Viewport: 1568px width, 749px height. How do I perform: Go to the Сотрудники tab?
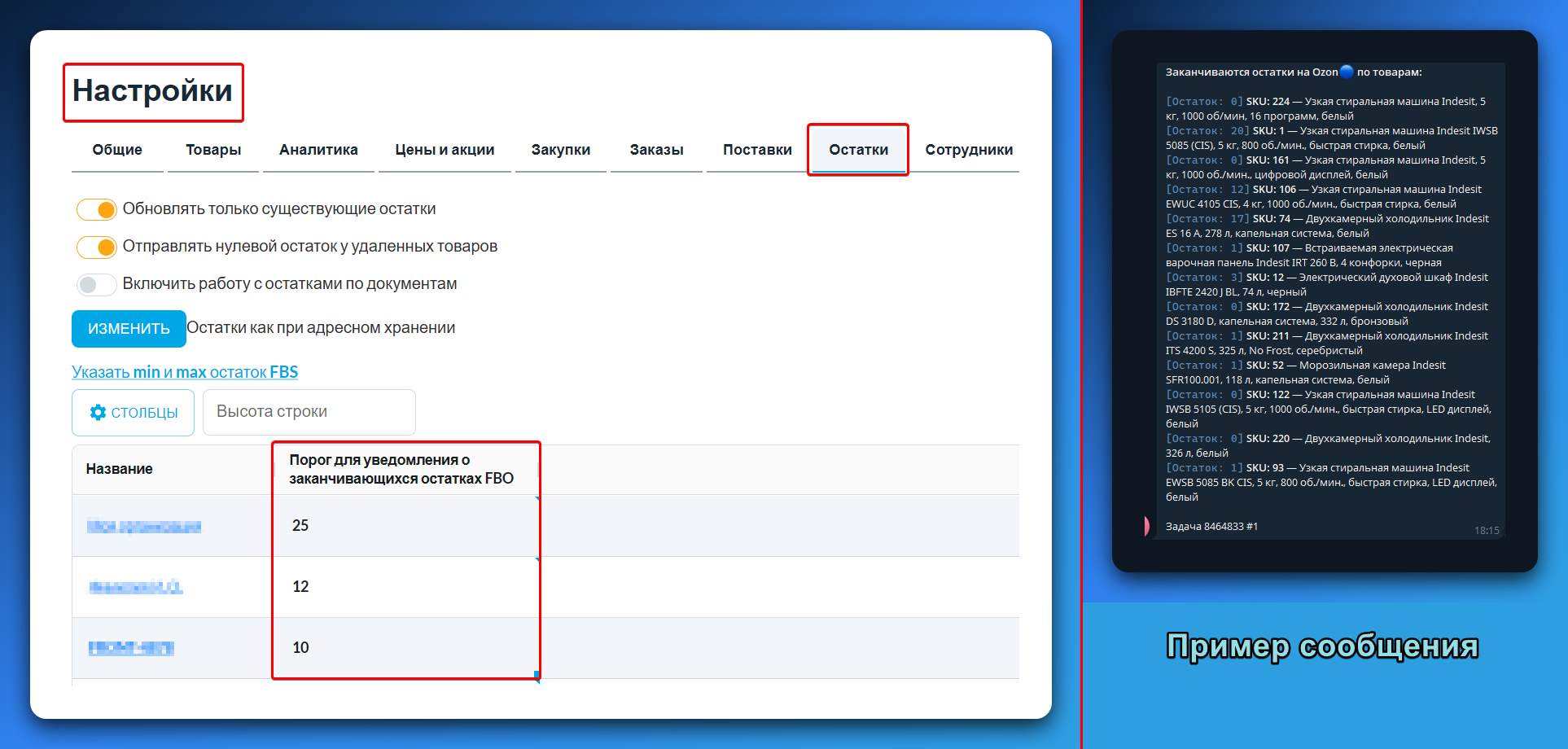pos(969,150)
